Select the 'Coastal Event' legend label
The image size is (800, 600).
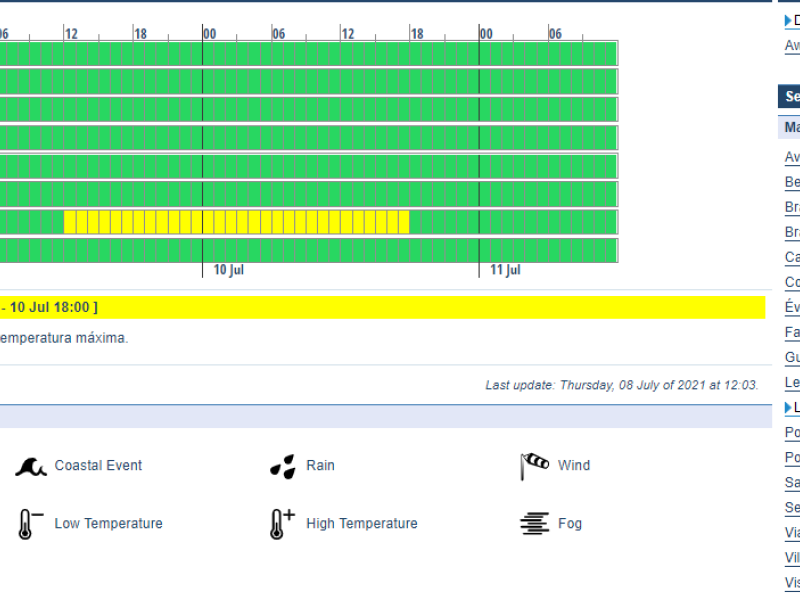pos(98,465)
